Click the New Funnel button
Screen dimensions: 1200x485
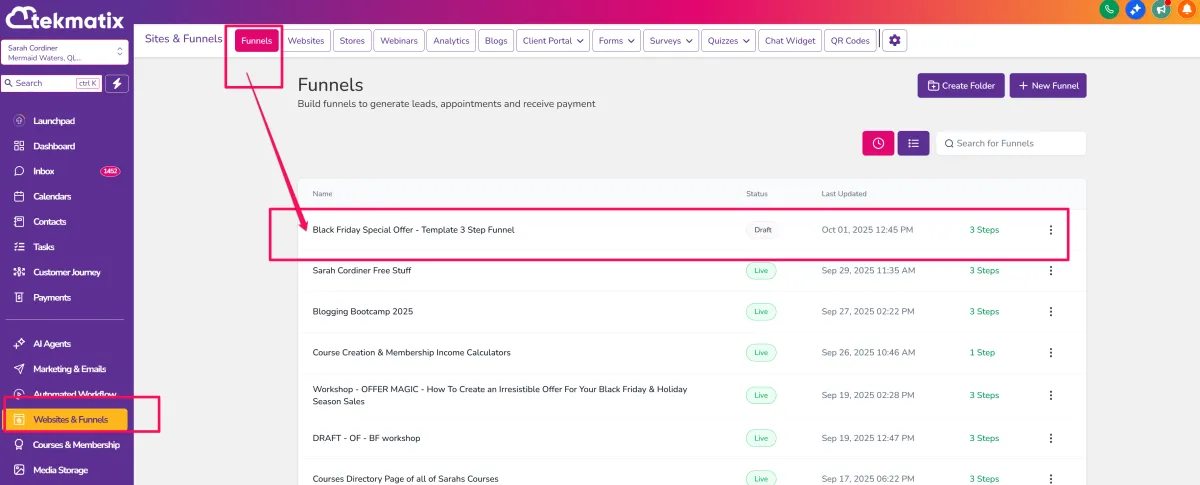click(1047, 86)
